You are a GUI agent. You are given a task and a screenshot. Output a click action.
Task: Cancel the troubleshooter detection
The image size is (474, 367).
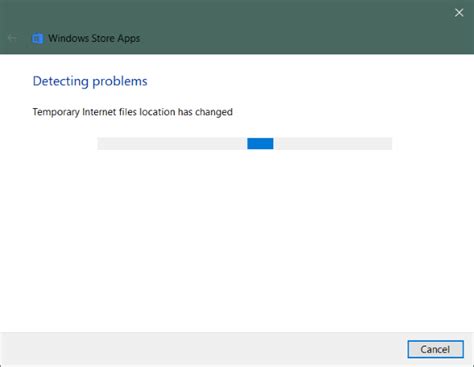coord(435,349)
